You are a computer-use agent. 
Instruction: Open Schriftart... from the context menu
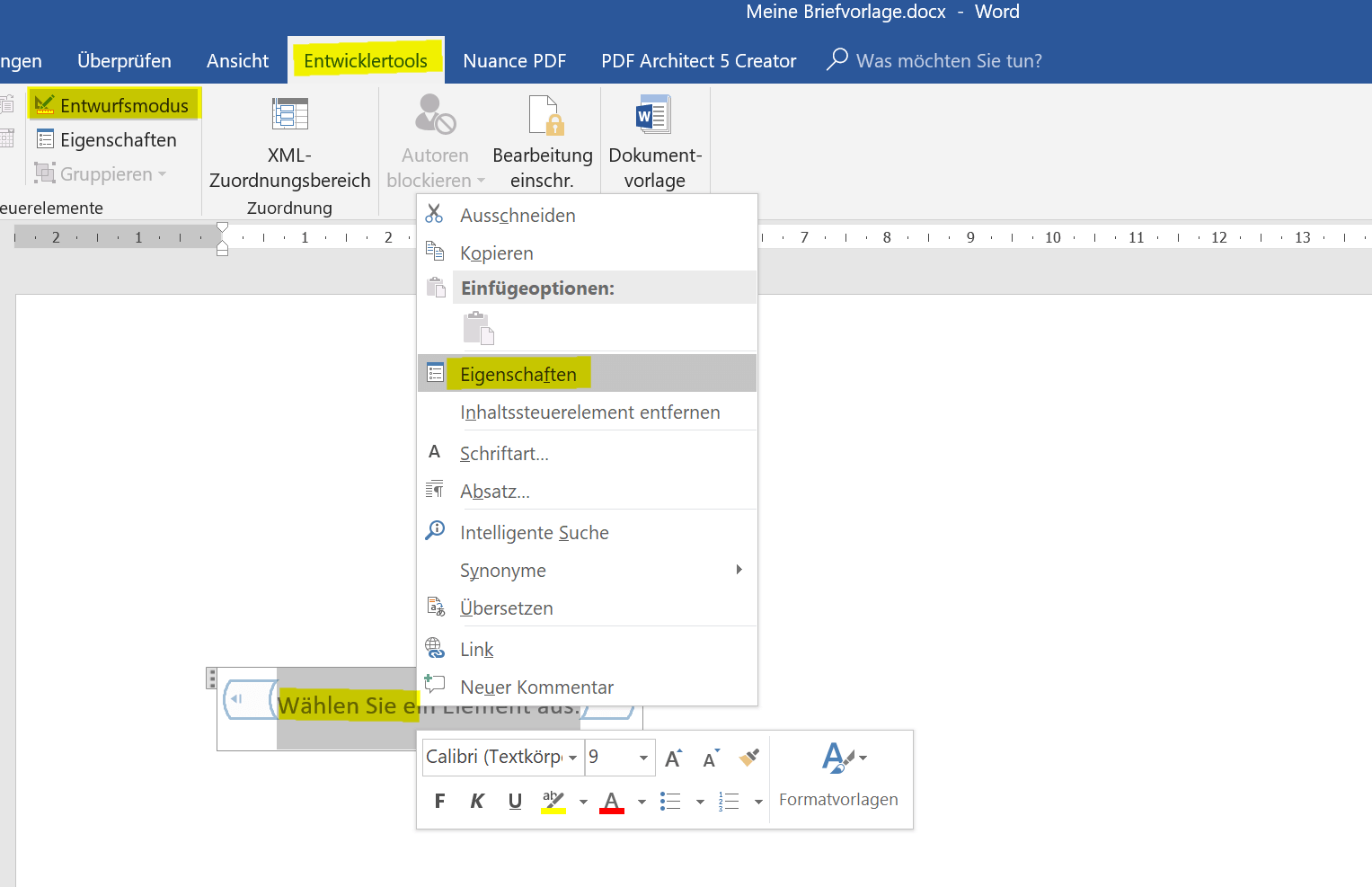point(588,453)
